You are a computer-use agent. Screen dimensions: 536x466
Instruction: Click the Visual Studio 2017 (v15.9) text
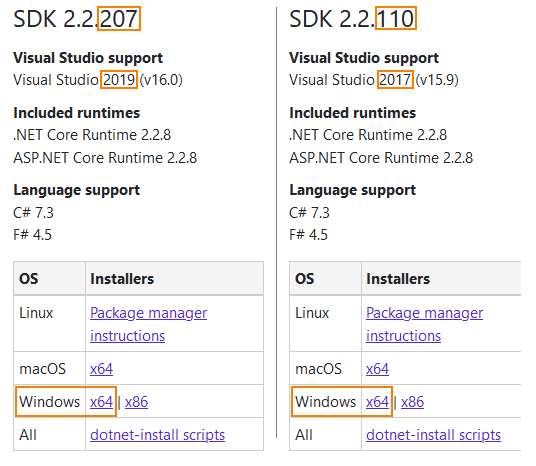click(374, 80)
